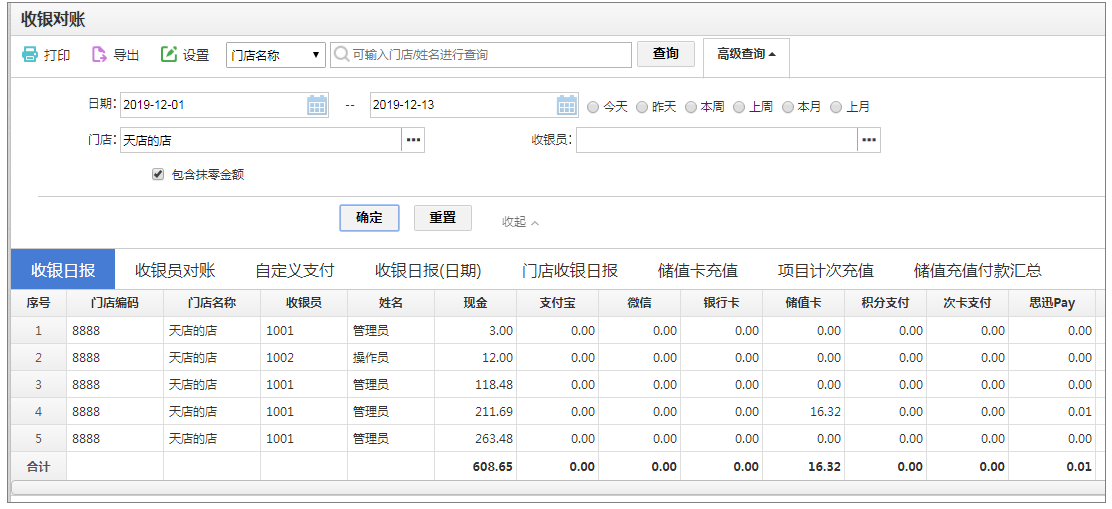The image size is (1112, 509).
Task: Collapse the 高级查询 panel toggle
Action: click(x=746, y=55)
